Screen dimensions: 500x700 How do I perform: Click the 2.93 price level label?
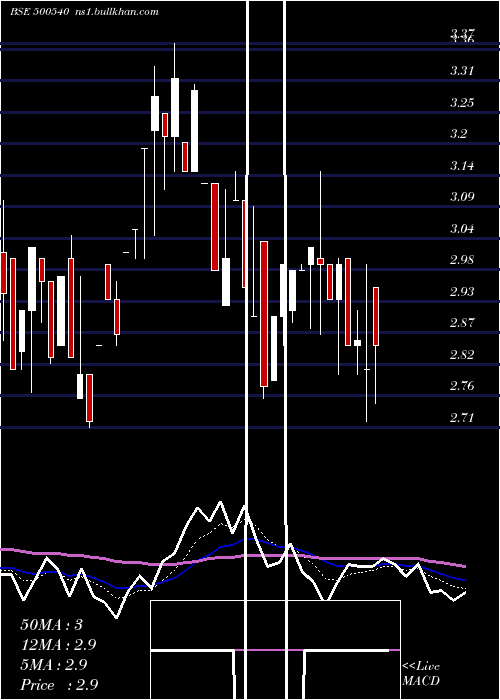(x=462, y=292)
